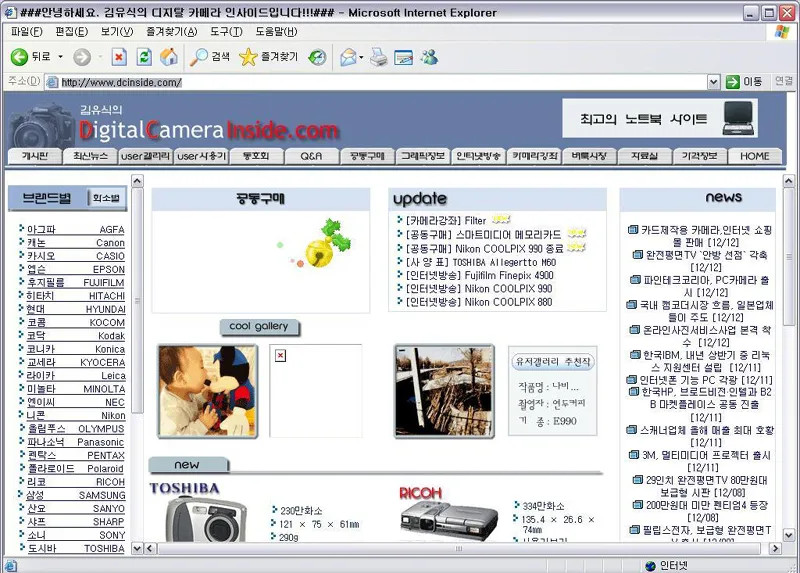Image resolution: width=800 pixels, height=573 pixels.
Task: Click the green Refresh toolbar icon
Action: click(x=144, y=57)
